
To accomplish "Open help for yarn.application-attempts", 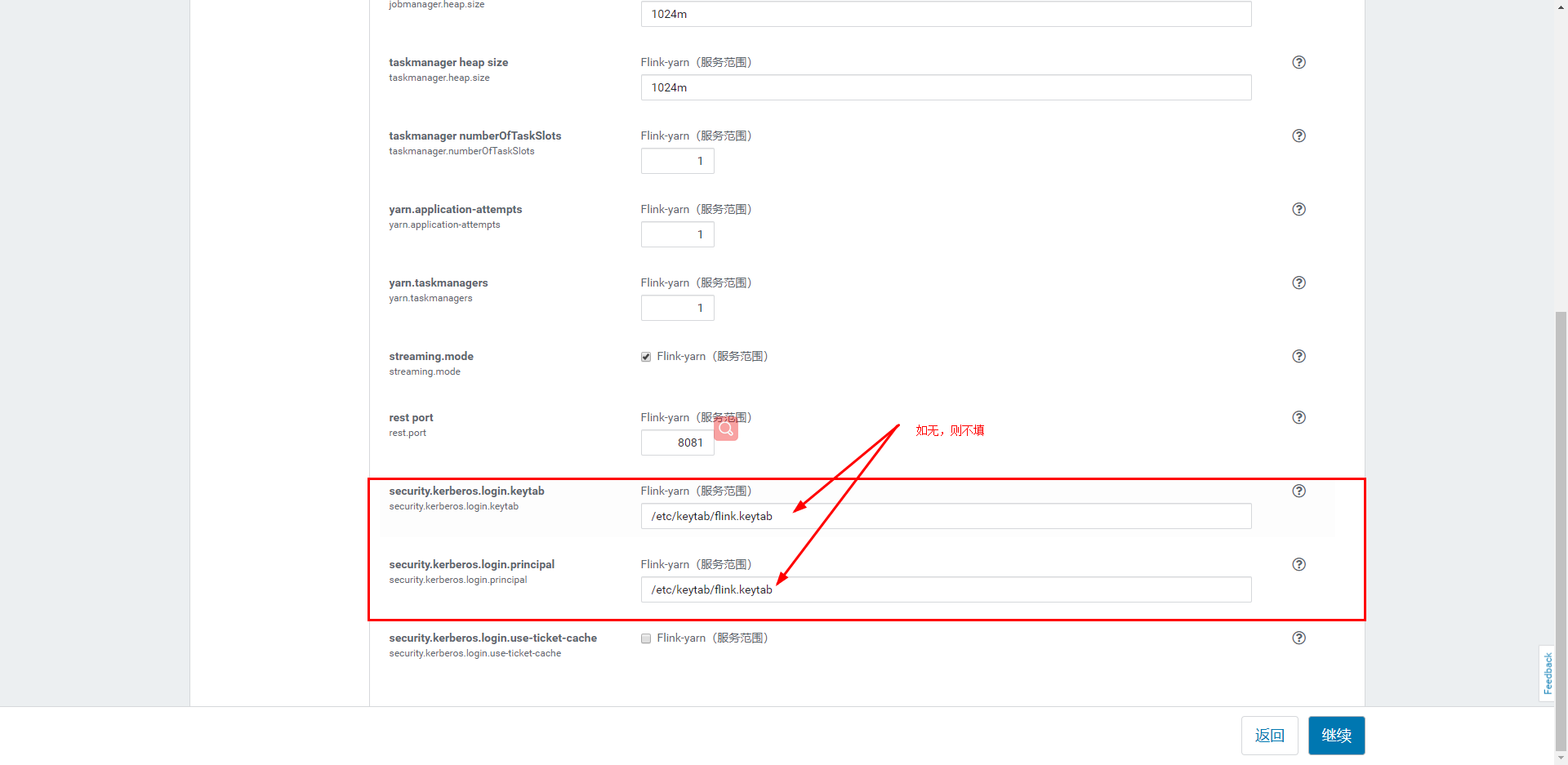I will (1298, 209).
